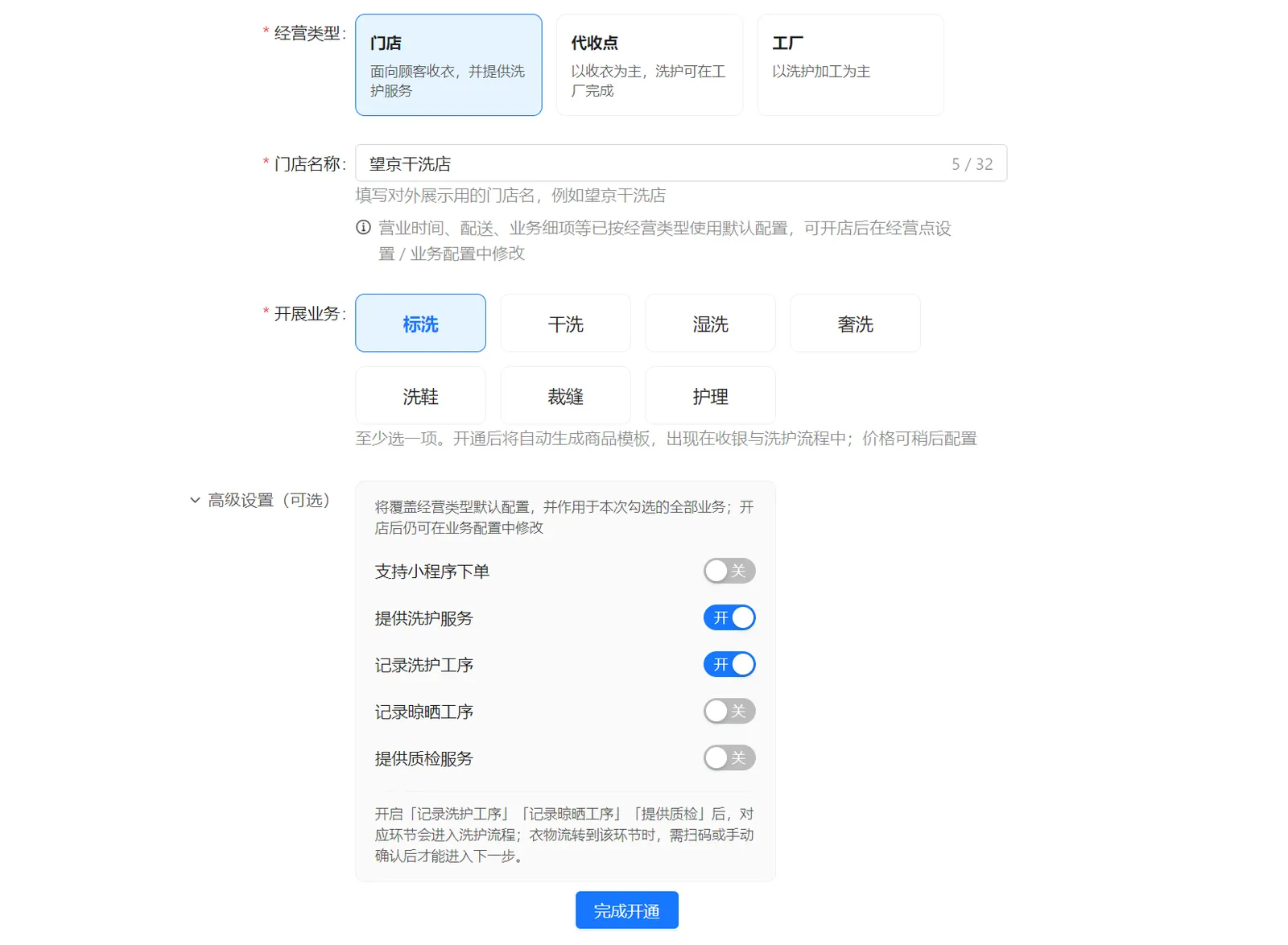This screenshot has width=1288, height=945.
Task: Choose the 代收点 business type card
Action: (x=650, y=64)
